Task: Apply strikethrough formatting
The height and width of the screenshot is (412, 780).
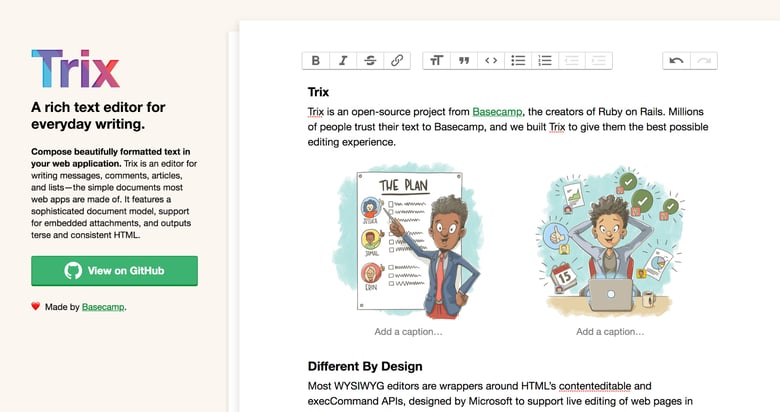Action: [370, 61]
